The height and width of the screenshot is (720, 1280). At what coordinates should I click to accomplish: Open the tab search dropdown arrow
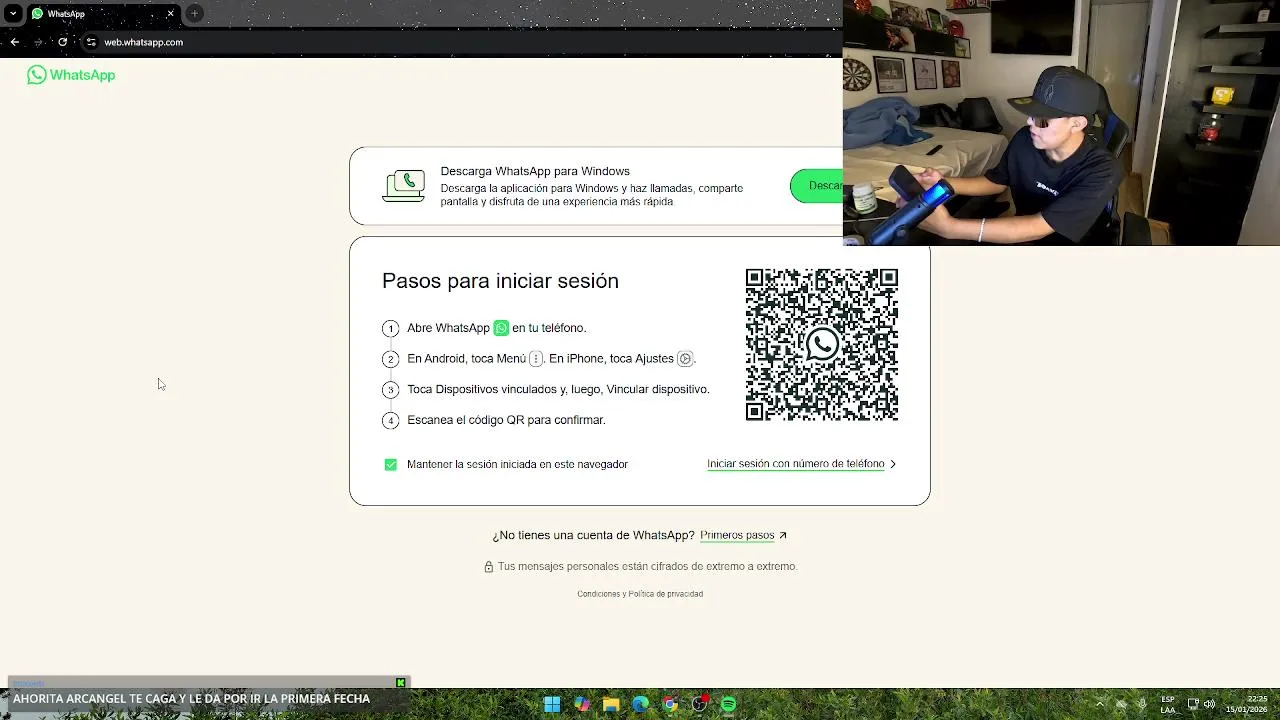coord(13,13)
